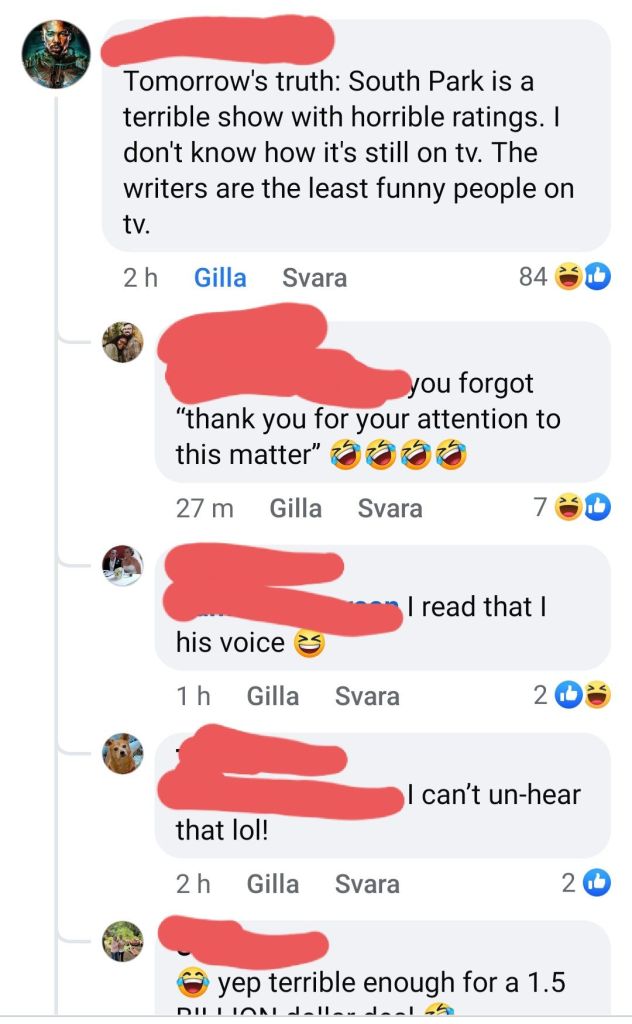Click thumbs-up icon on the 'un-hear' comment
The image size is (632, 1024).
click(x=596, y=883)
